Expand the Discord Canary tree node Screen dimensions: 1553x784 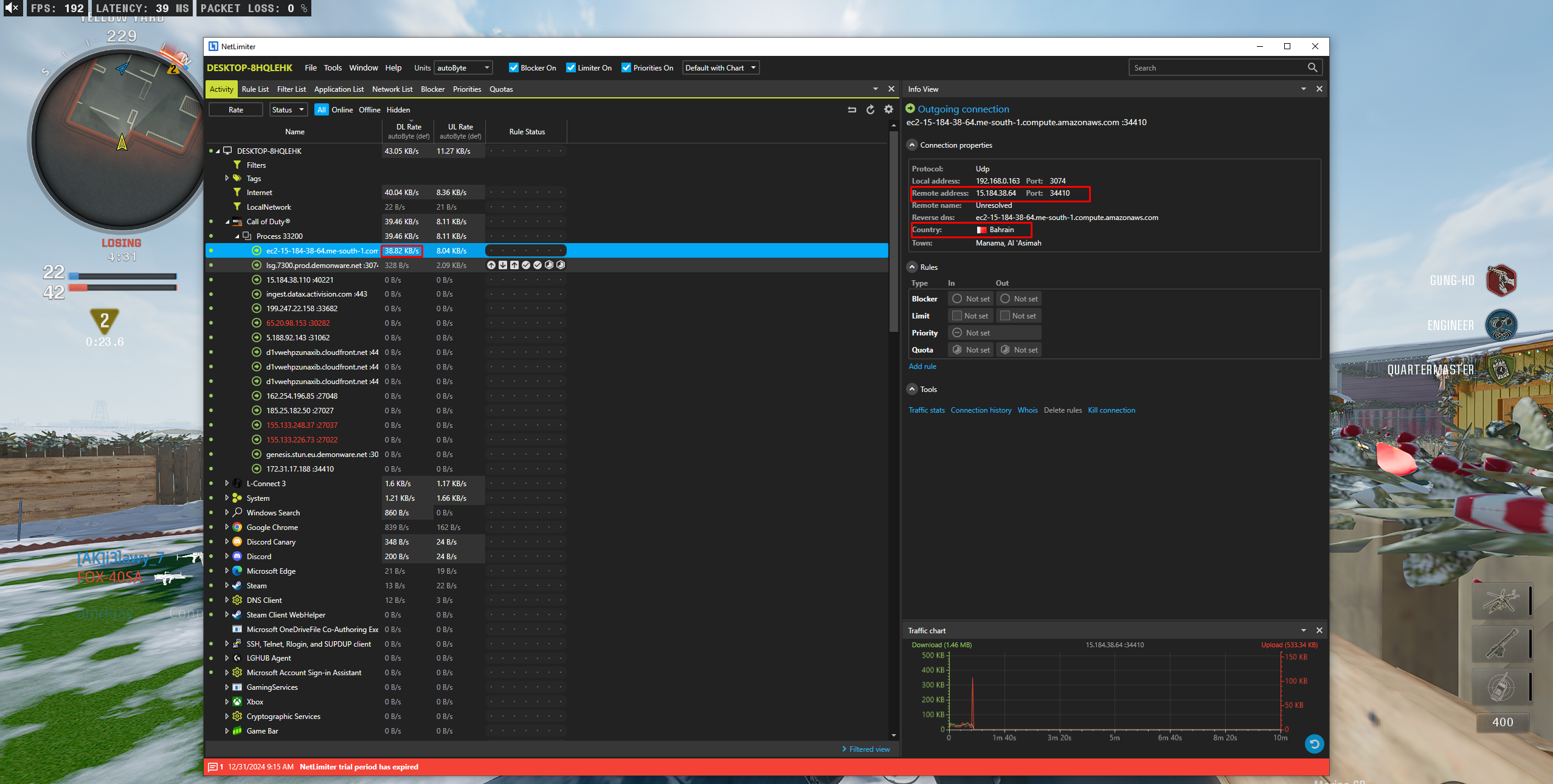[226, 542]
